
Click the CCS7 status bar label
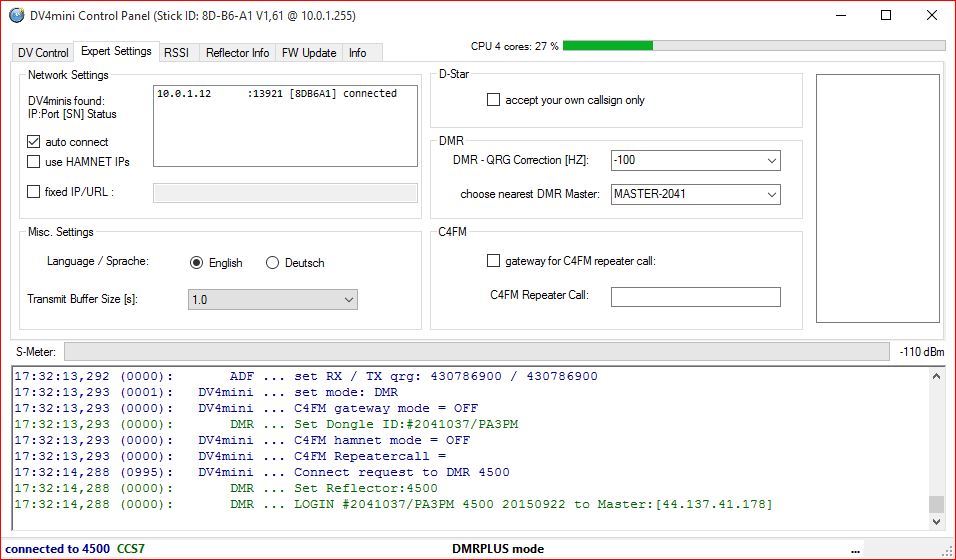coord(131,548)
